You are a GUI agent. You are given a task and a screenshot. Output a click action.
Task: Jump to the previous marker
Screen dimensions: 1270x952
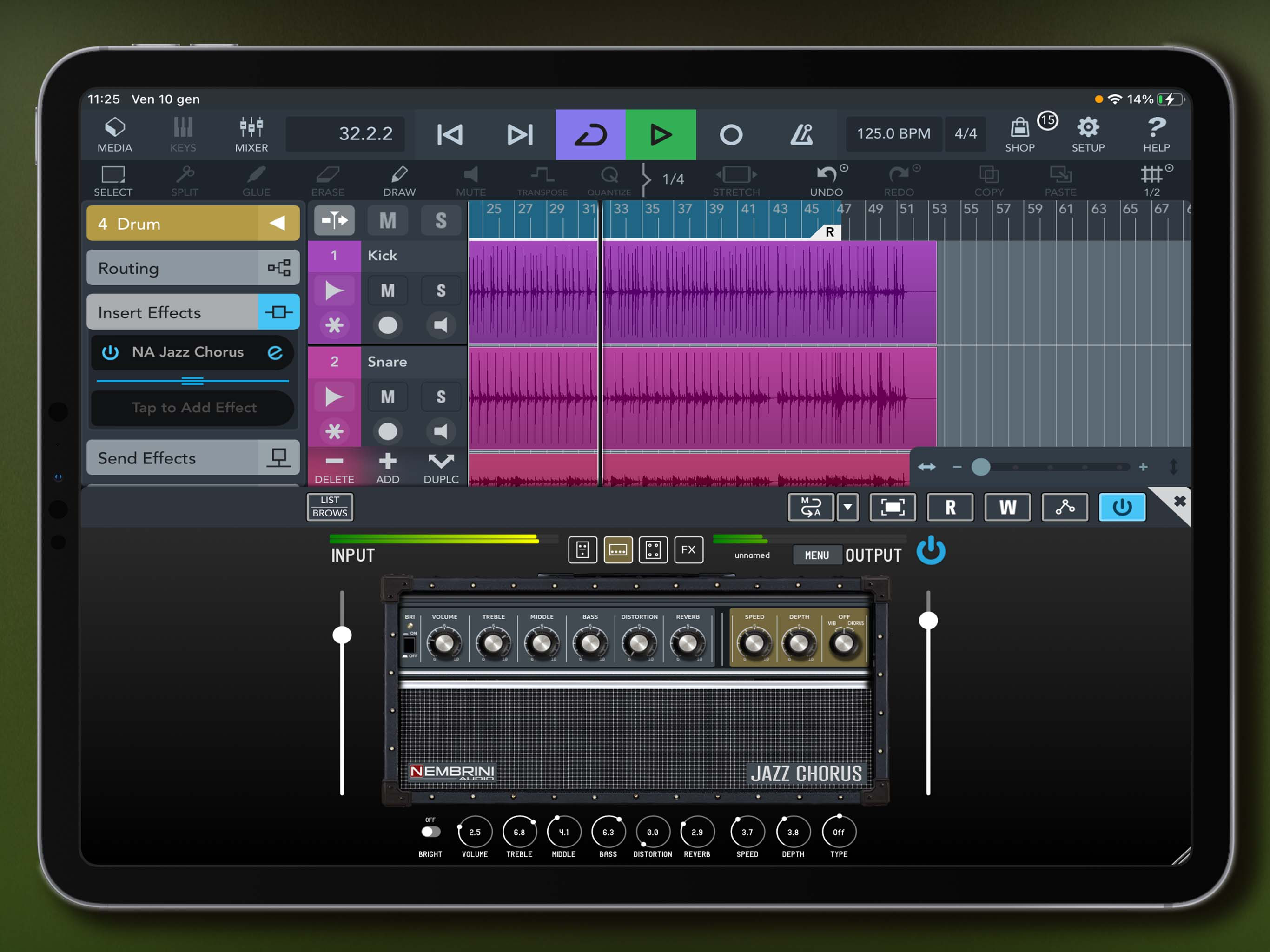pos(450,135)
